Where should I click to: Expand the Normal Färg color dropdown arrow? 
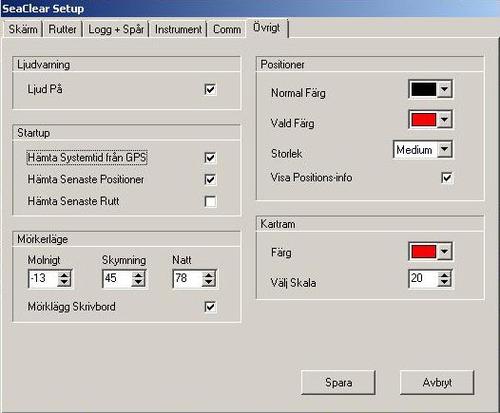(x=444, y=89)
